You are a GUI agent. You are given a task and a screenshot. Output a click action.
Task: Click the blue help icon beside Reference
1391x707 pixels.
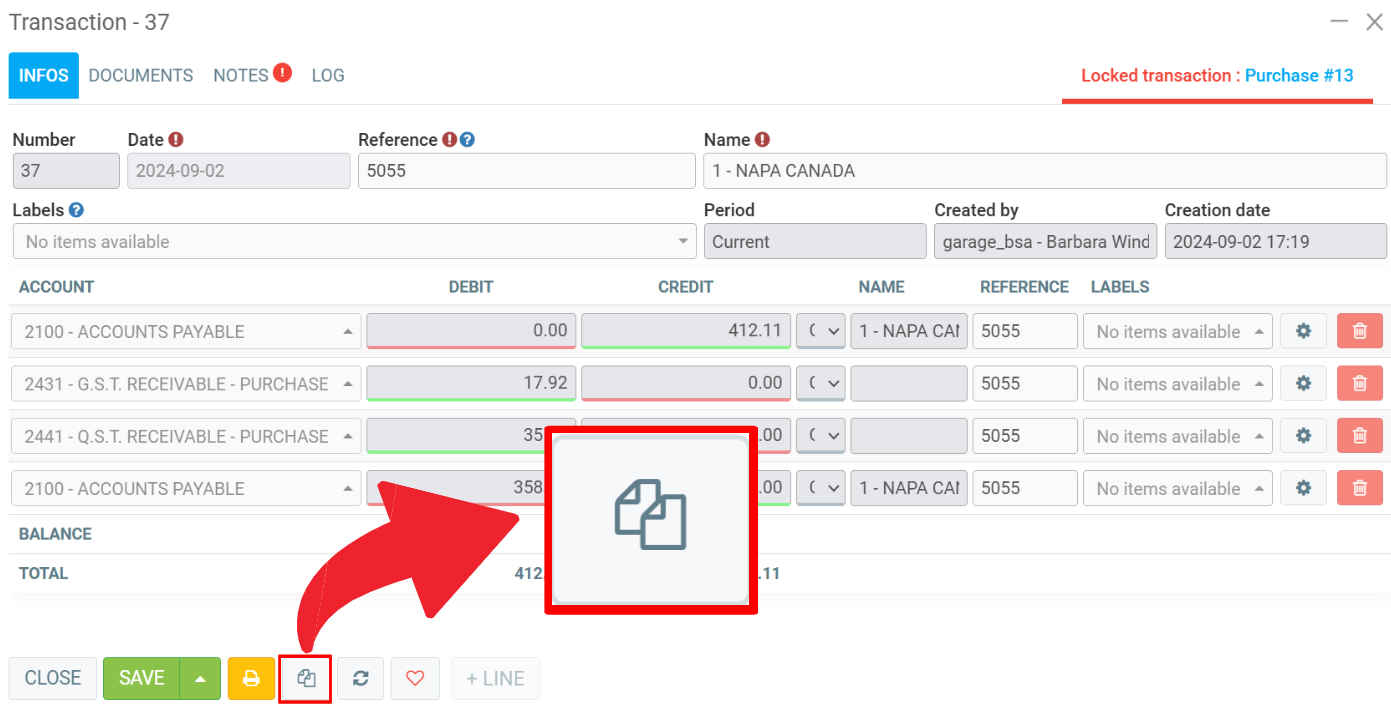[x=467, y=140]
